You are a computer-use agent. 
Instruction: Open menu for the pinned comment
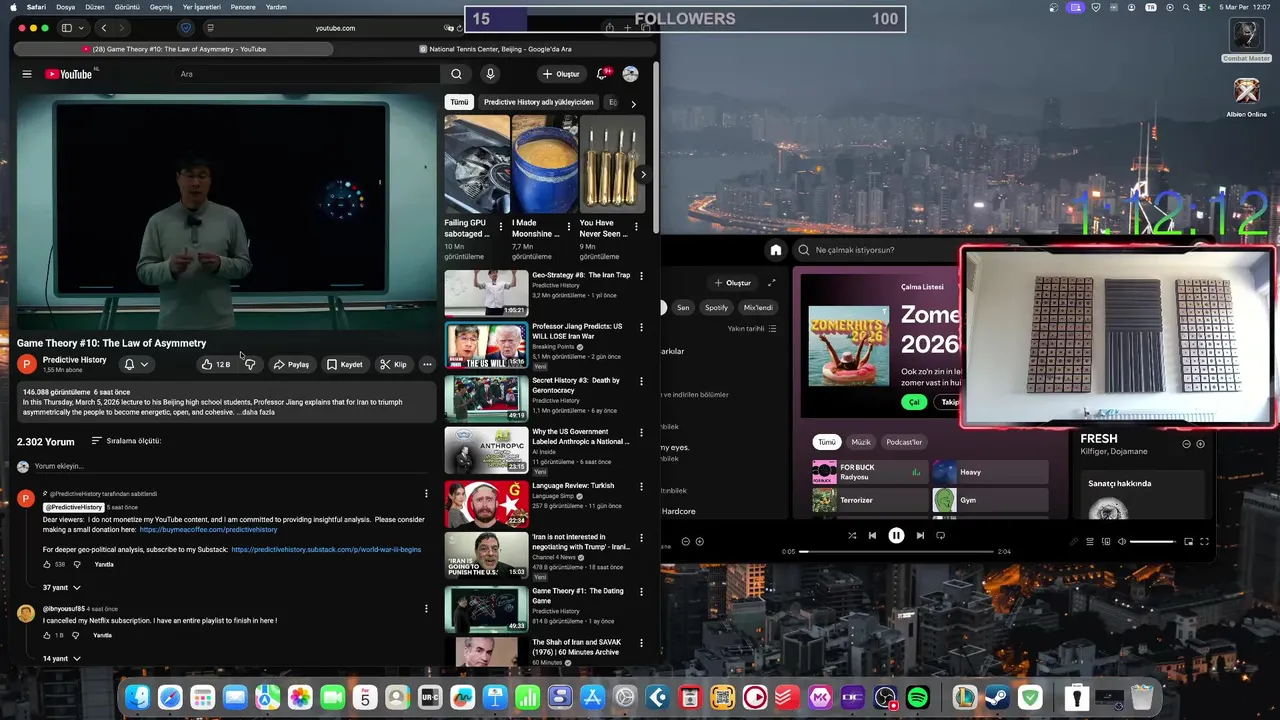click(x=426, y=493)
